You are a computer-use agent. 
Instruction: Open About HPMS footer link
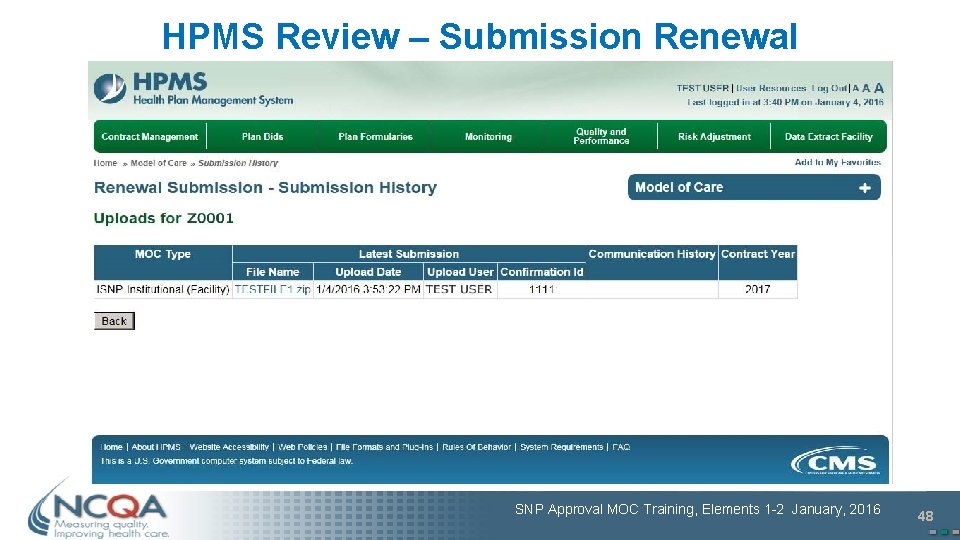tap(156, 447)
